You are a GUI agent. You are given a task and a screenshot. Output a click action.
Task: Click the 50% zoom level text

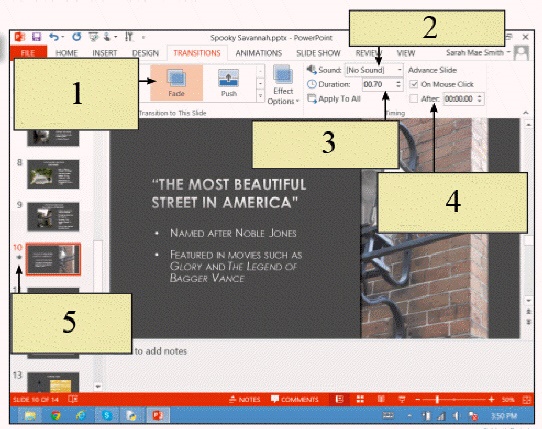(x=508, y=400)
